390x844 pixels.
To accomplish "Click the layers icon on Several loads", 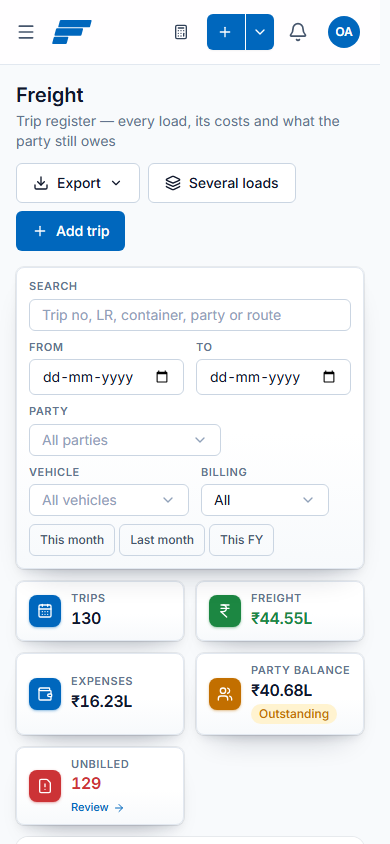I will pyautogui.click(x=173, y=183).
